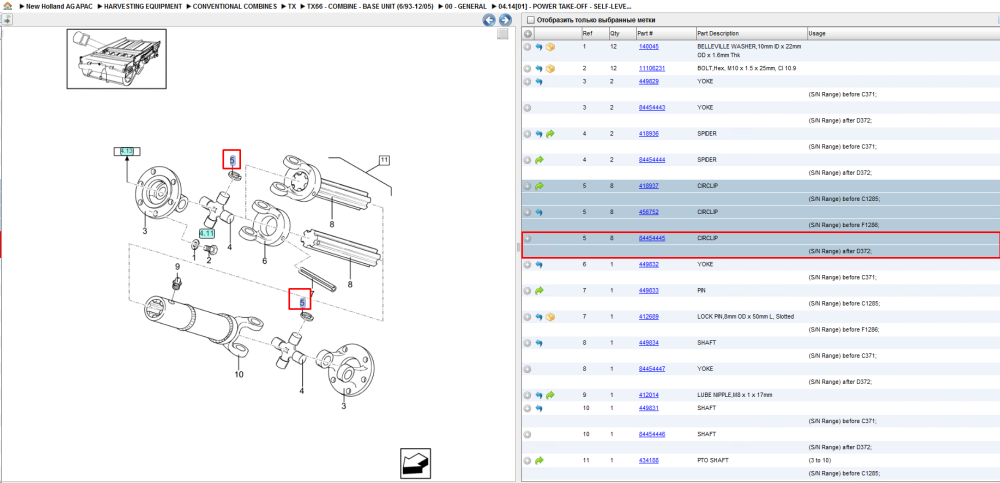Click the large back arrow icon below diagram

(416, 463)
